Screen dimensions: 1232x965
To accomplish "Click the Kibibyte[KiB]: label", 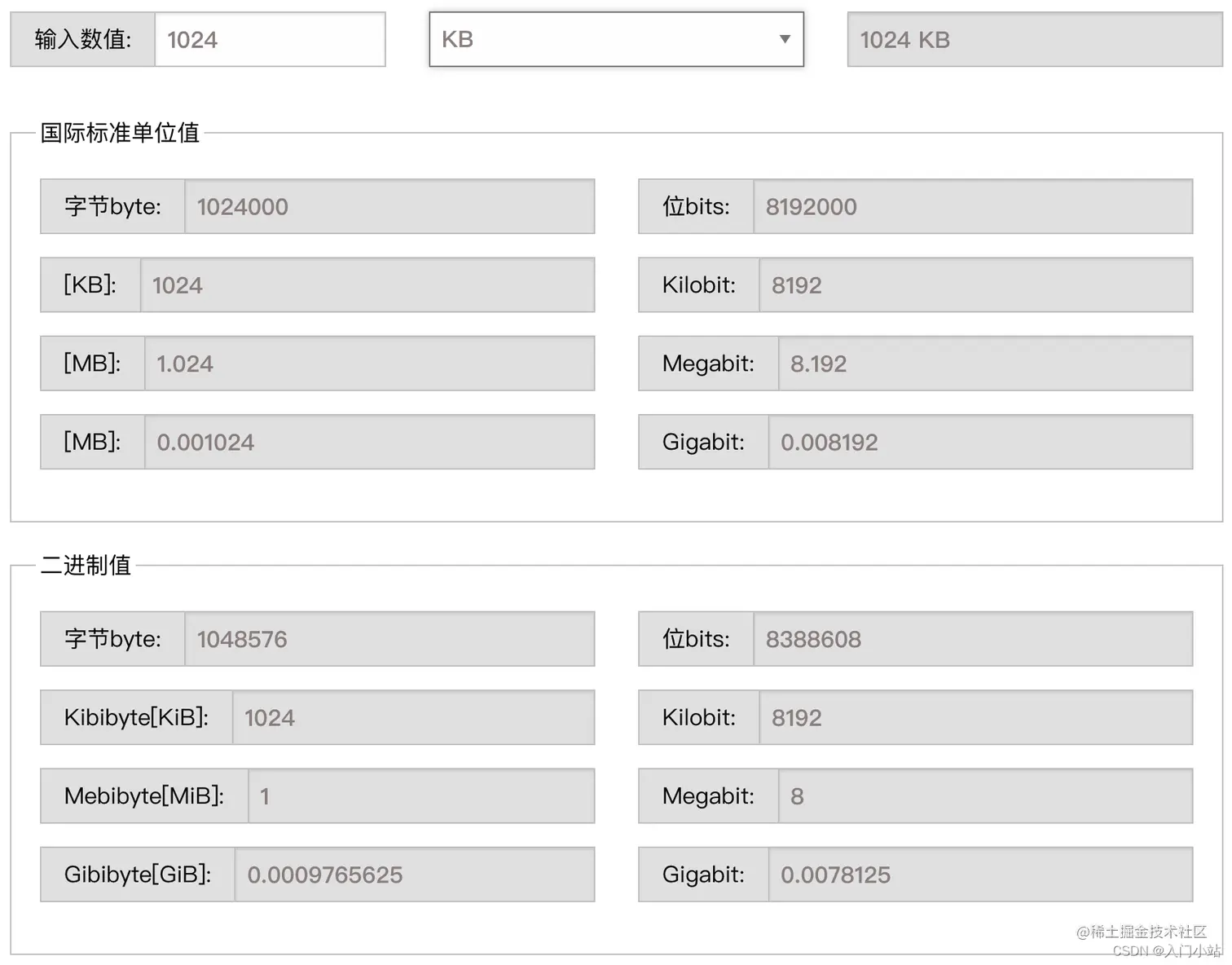I will pos(137,717).
